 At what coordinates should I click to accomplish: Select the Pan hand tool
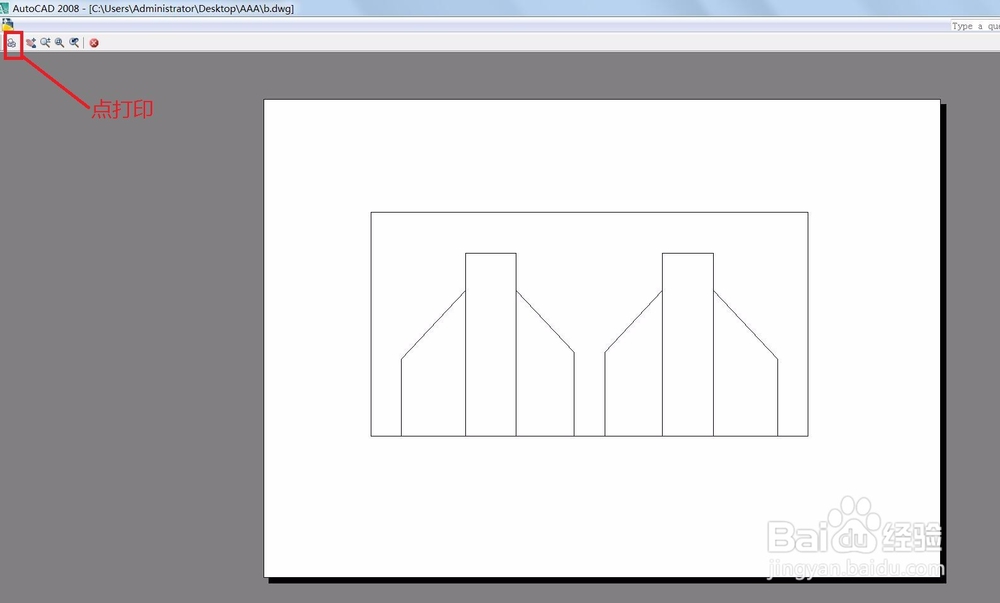point(31,43)
